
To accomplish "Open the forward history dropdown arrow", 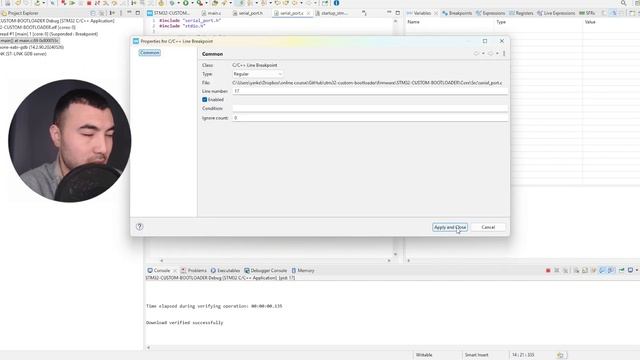I will pos(497,53).
